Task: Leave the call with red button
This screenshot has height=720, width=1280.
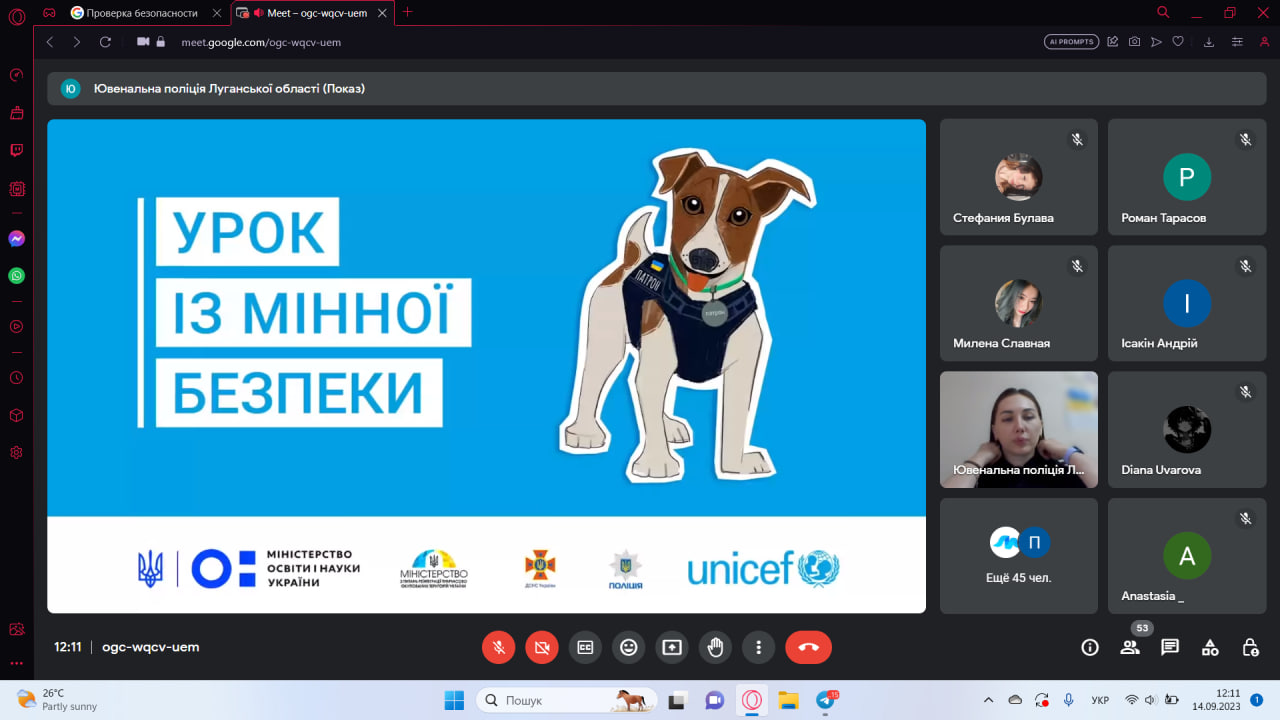Action: coord(808,647)
